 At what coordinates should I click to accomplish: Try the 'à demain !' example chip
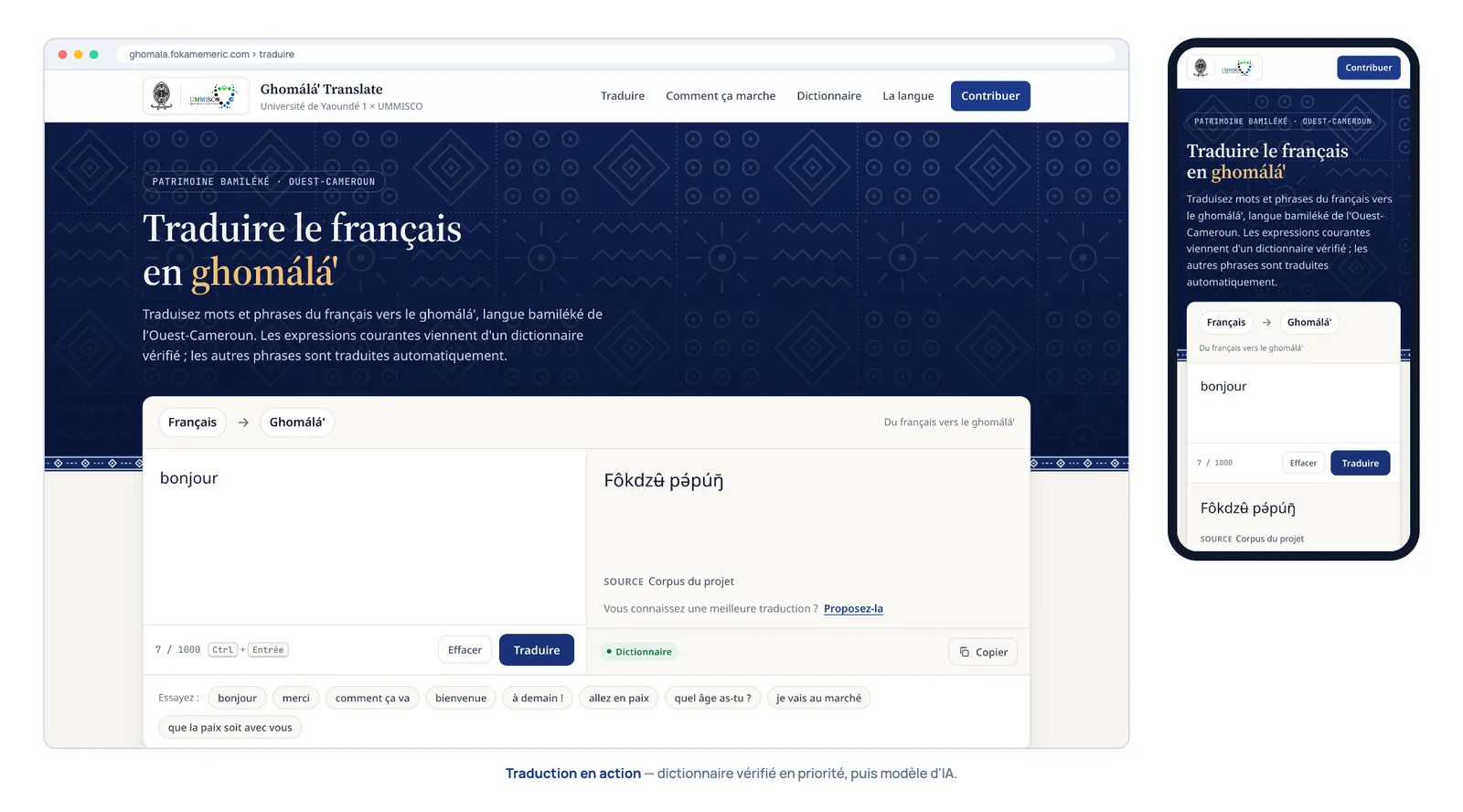[x=538, y=699]
